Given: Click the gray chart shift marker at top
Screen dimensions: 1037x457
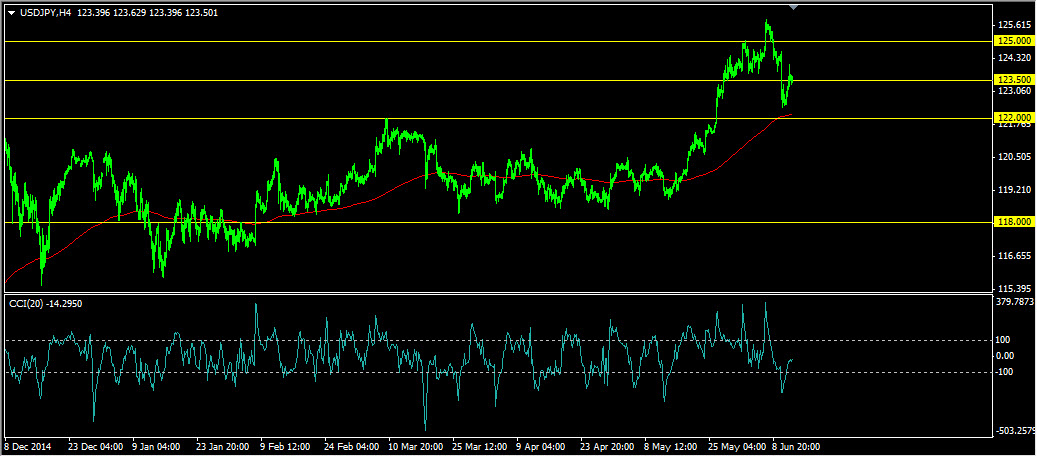Looking at the screenshot, I should (x=794, y=7).
